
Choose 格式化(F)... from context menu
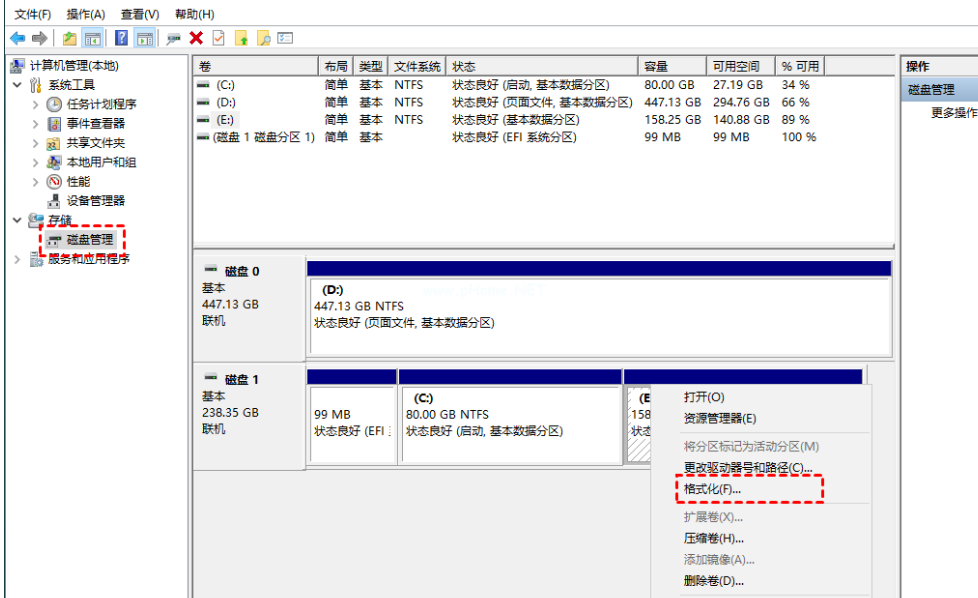712,490
